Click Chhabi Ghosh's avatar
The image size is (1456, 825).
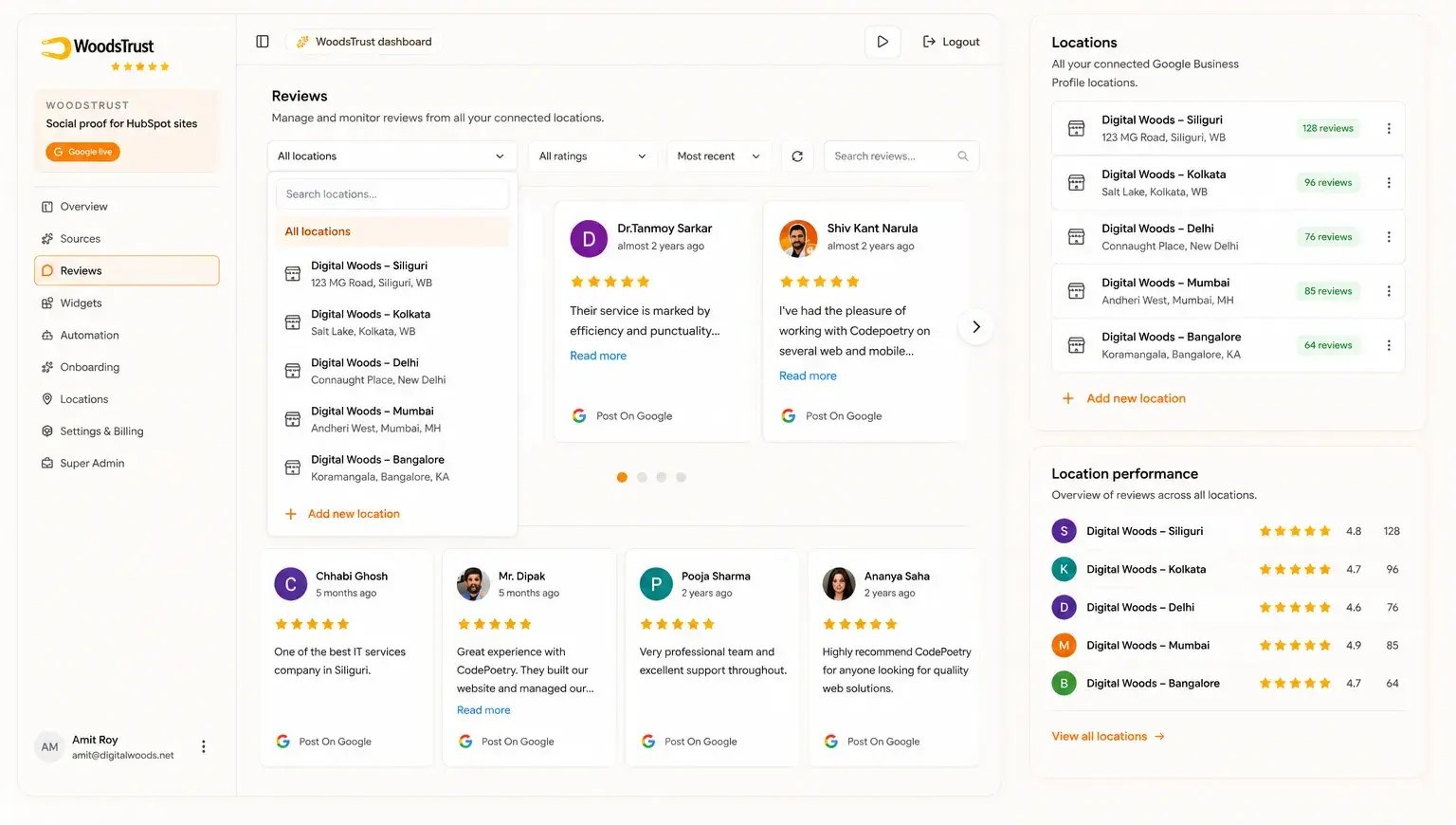290,584
